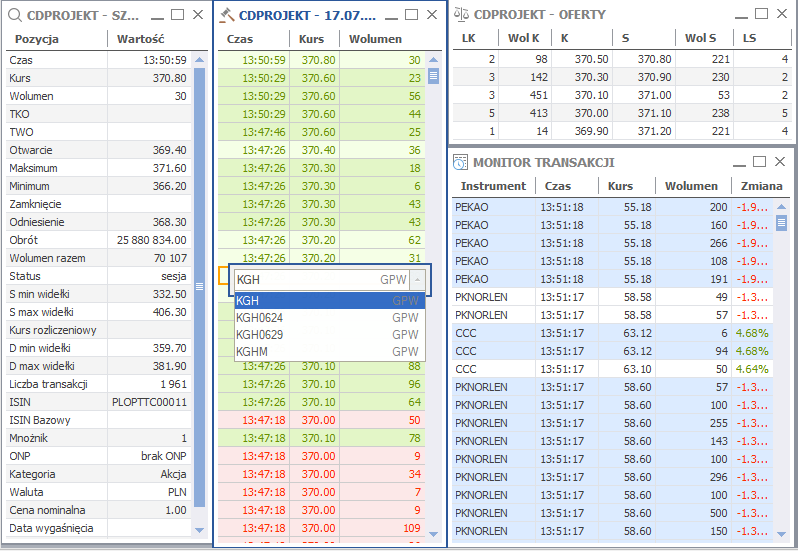
Task: Click the Wolumen razem value 70 107
Action: 170,258
